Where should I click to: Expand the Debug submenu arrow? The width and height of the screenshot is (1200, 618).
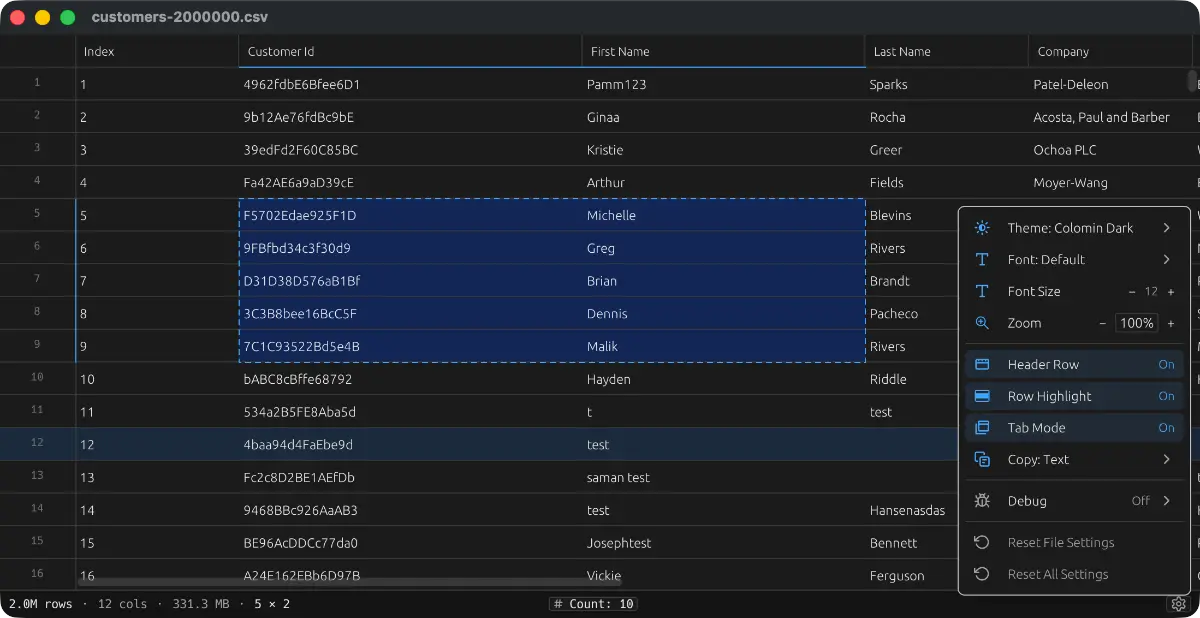point(1167,501)
